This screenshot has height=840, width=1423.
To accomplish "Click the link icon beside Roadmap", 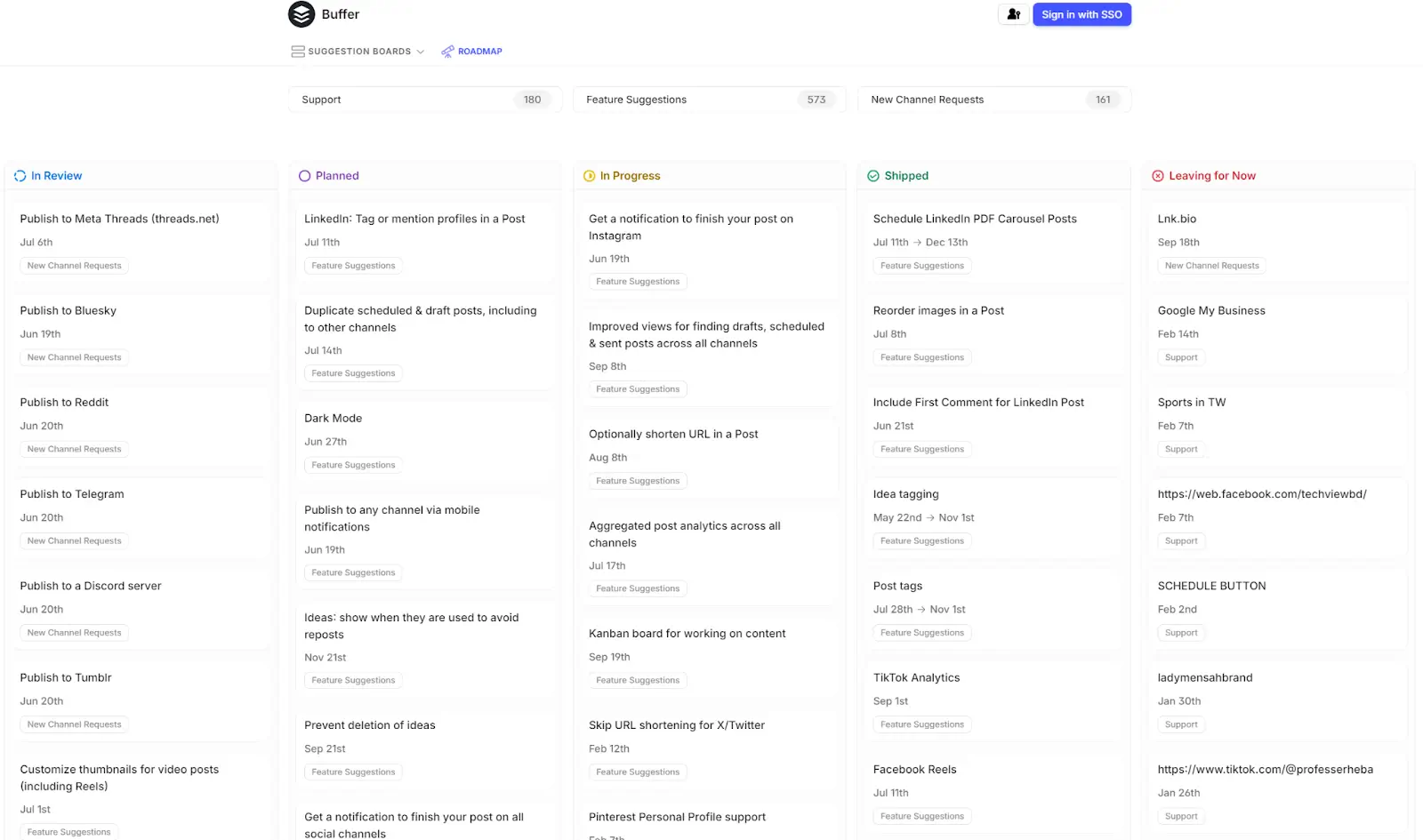I will pyautogui.click(x=447, y=51).
